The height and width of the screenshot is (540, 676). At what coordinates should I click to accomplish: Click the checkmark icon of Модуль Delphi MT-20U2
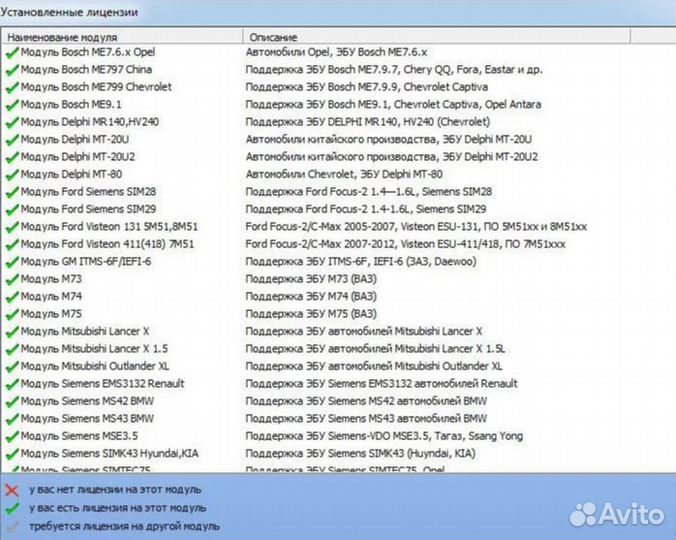coord(12,157)
